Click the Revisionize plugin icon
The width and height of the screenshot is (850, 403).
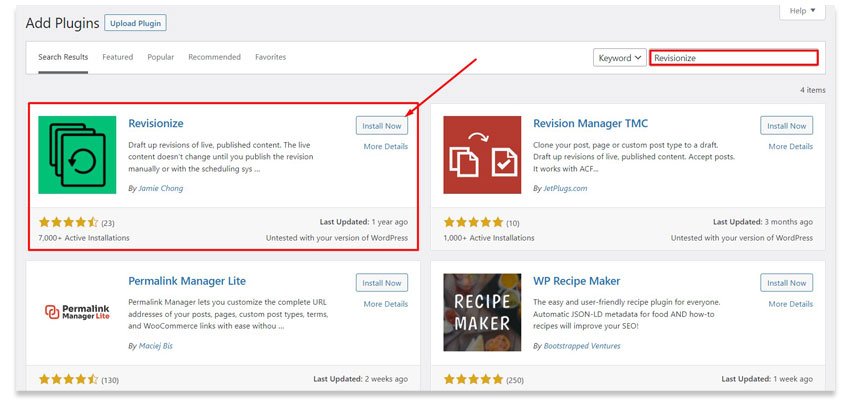click(77, 155)
